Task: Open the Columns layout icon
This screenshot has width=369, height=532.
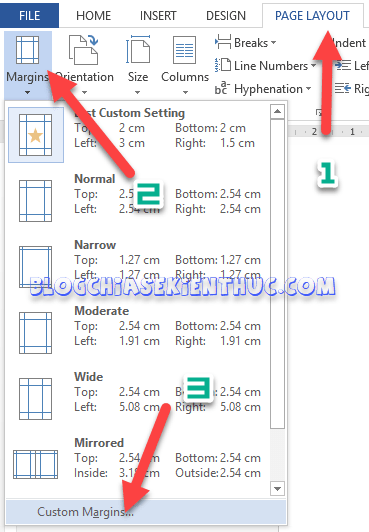Action: point(184,50)
